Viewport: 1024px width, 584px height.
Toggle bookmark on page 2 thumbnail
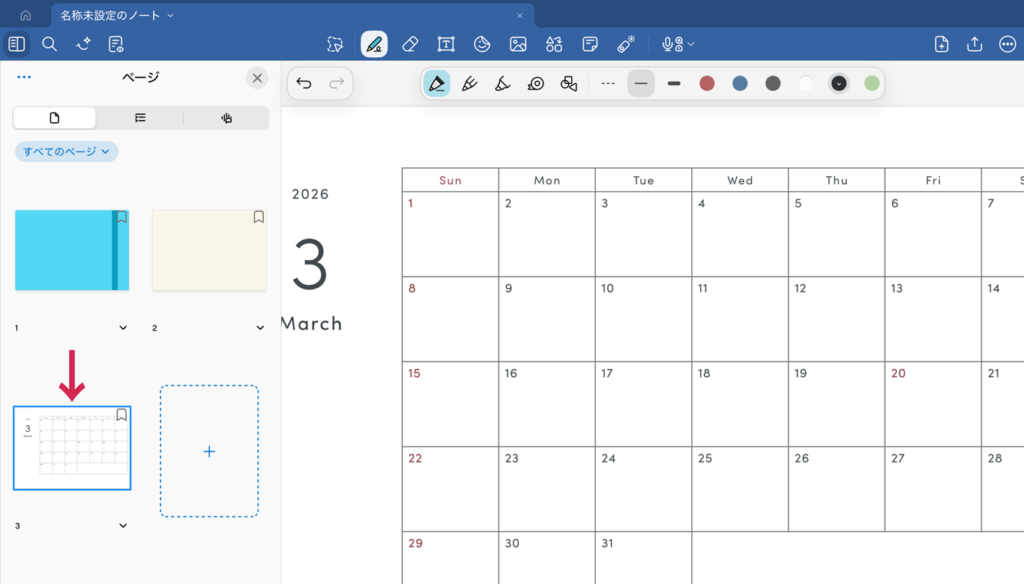point(258,217)
